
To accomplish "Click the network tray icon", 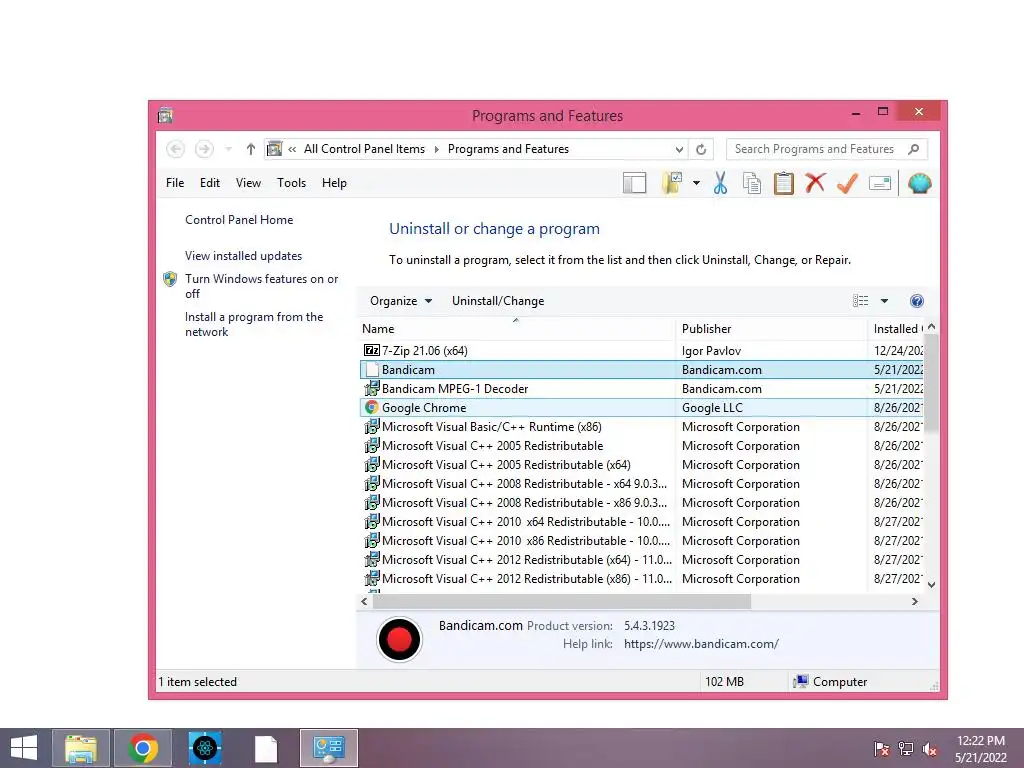I will pos(906,749).
